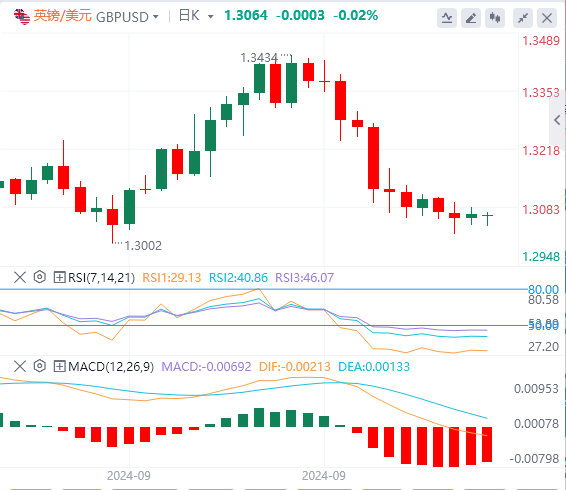Click the 1.3218 price axis label

(x=541, y=151)
